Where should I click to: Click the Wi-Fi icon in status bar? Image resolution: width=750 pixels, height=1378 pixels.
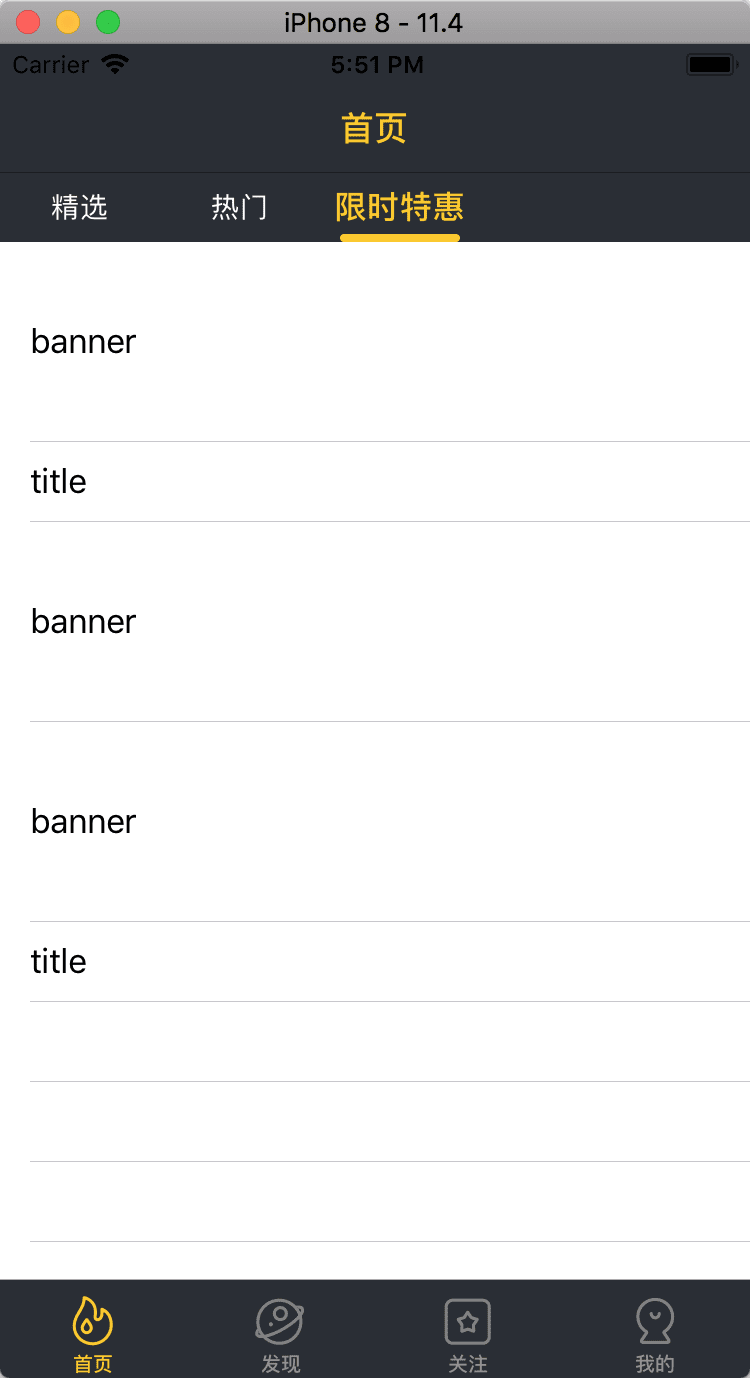[115, 65]
